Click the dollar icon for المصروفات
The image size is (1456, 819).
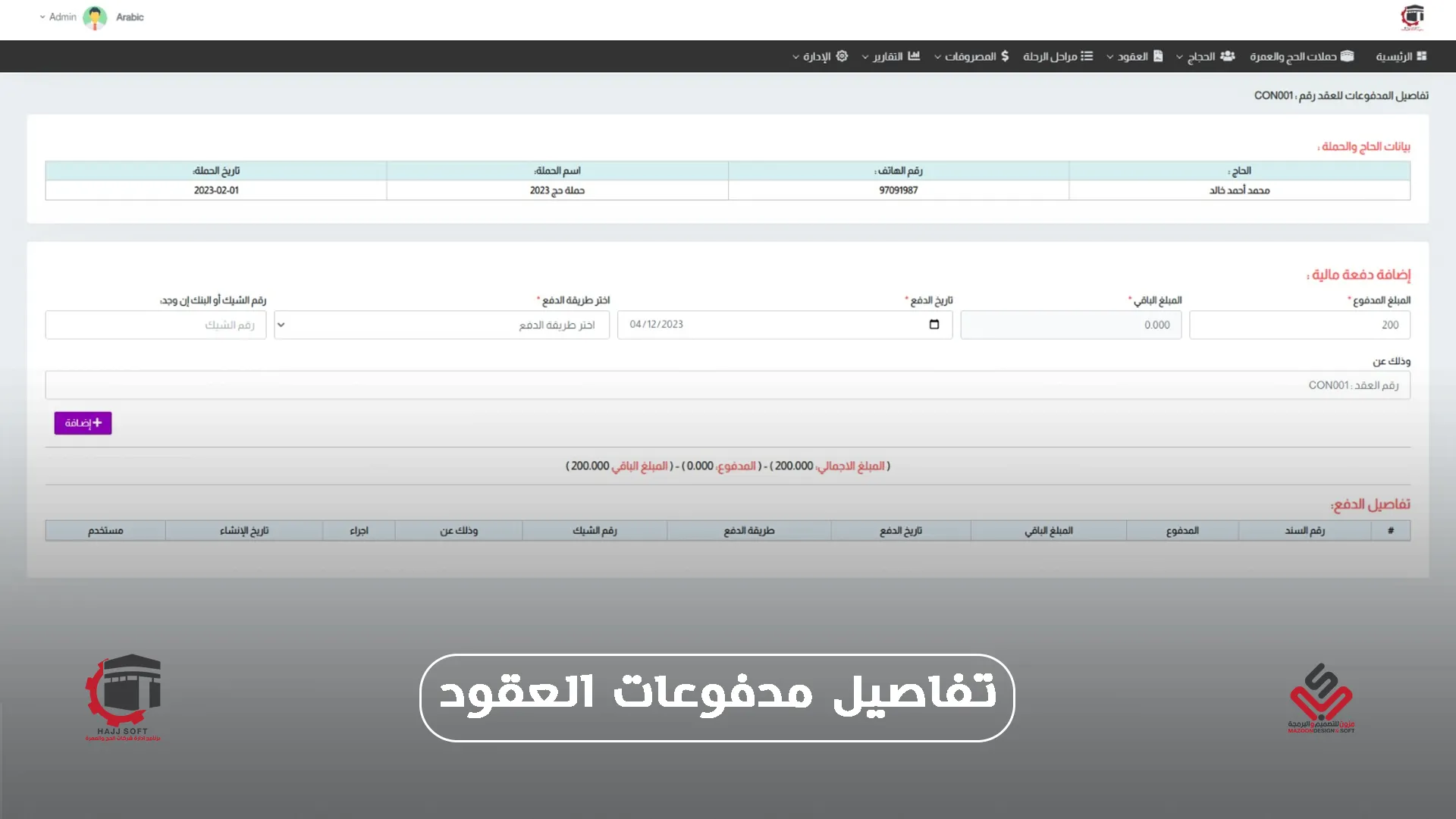[x=1005, y=56]
